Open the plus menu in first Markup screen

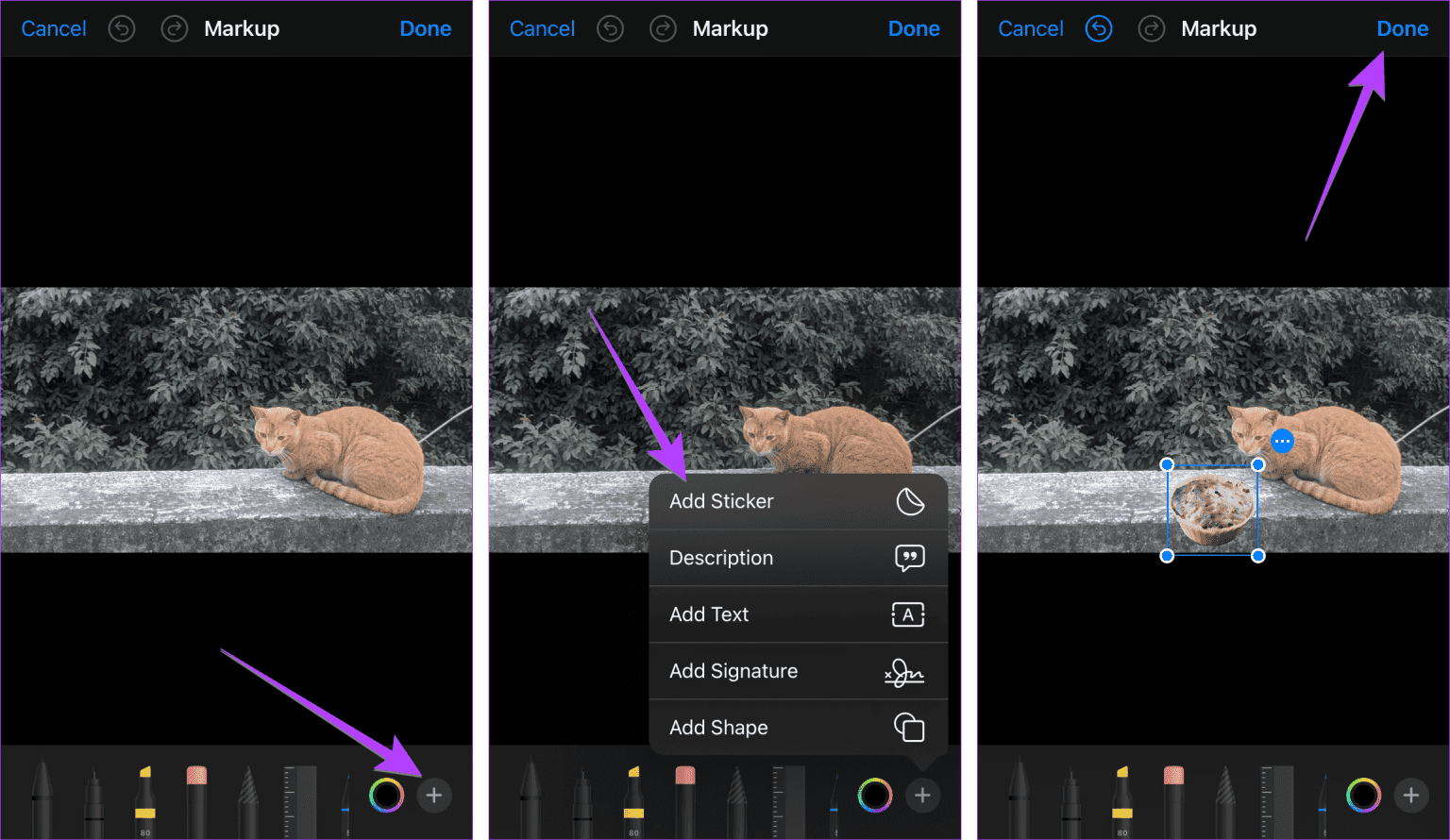(x=434, y=796)
